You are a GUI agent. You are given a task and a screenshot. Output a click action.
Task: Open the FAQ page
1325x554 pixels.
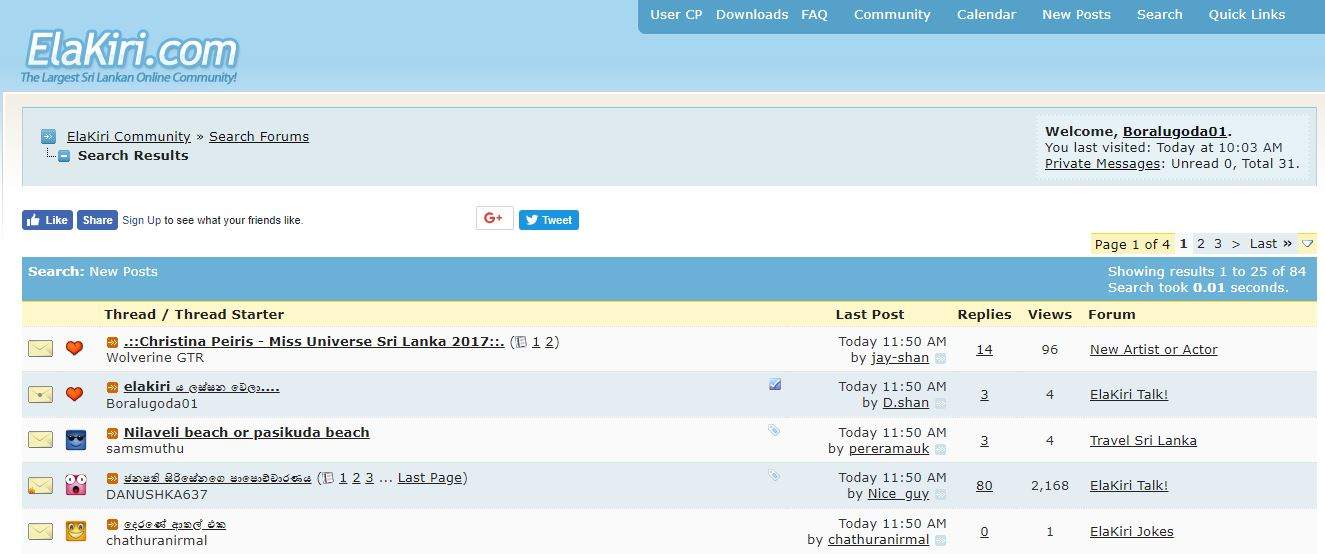(814, 15)
